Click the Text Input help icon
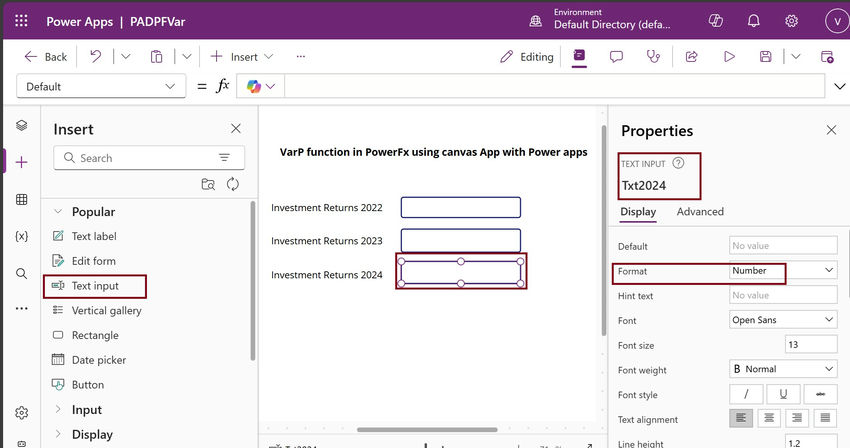This screenshot has width=850, height=448. (678, 163)
